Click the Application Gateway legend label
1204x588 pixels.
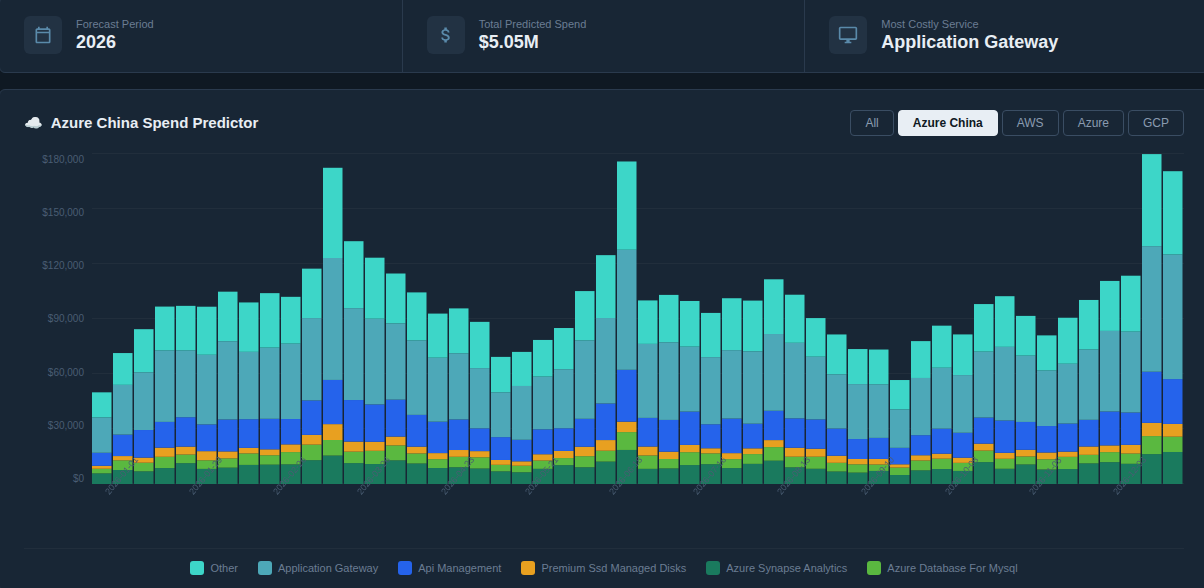[328, 568]
